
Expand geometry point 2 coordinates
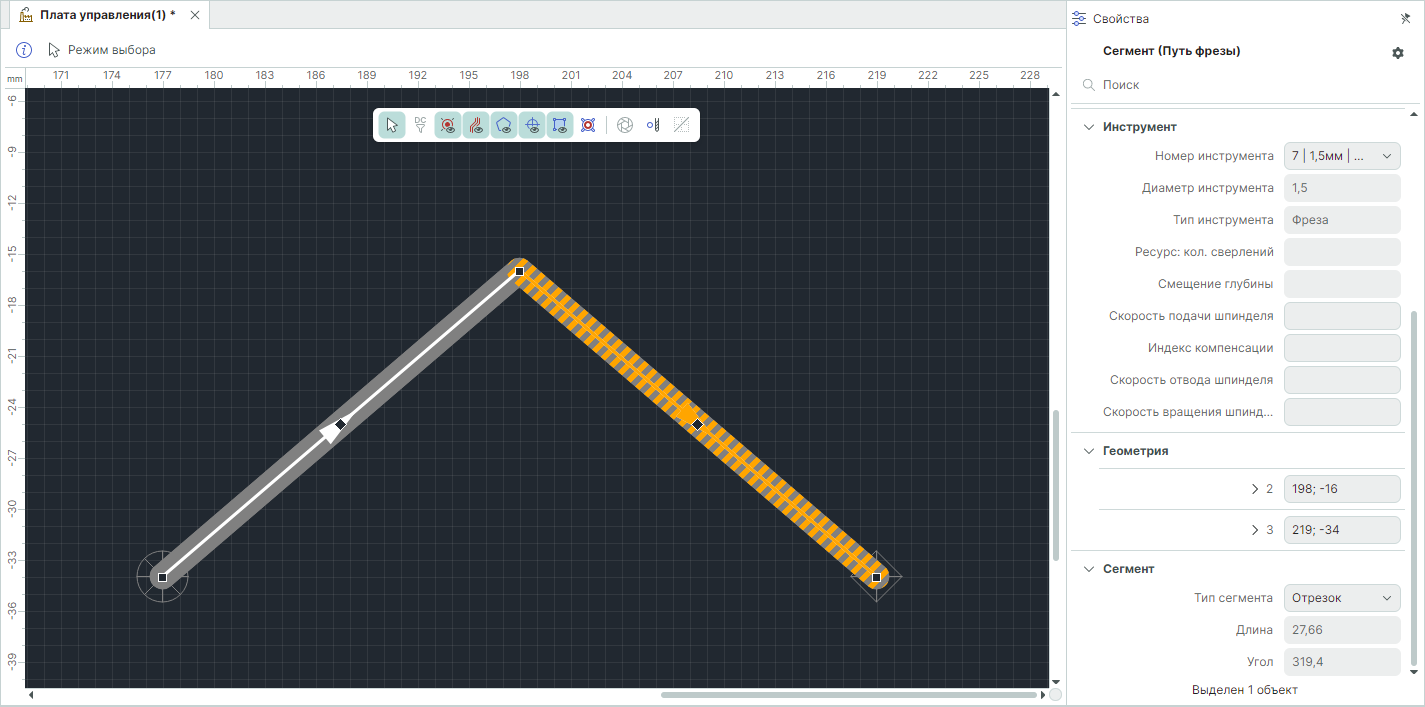tap(1255, 489)
